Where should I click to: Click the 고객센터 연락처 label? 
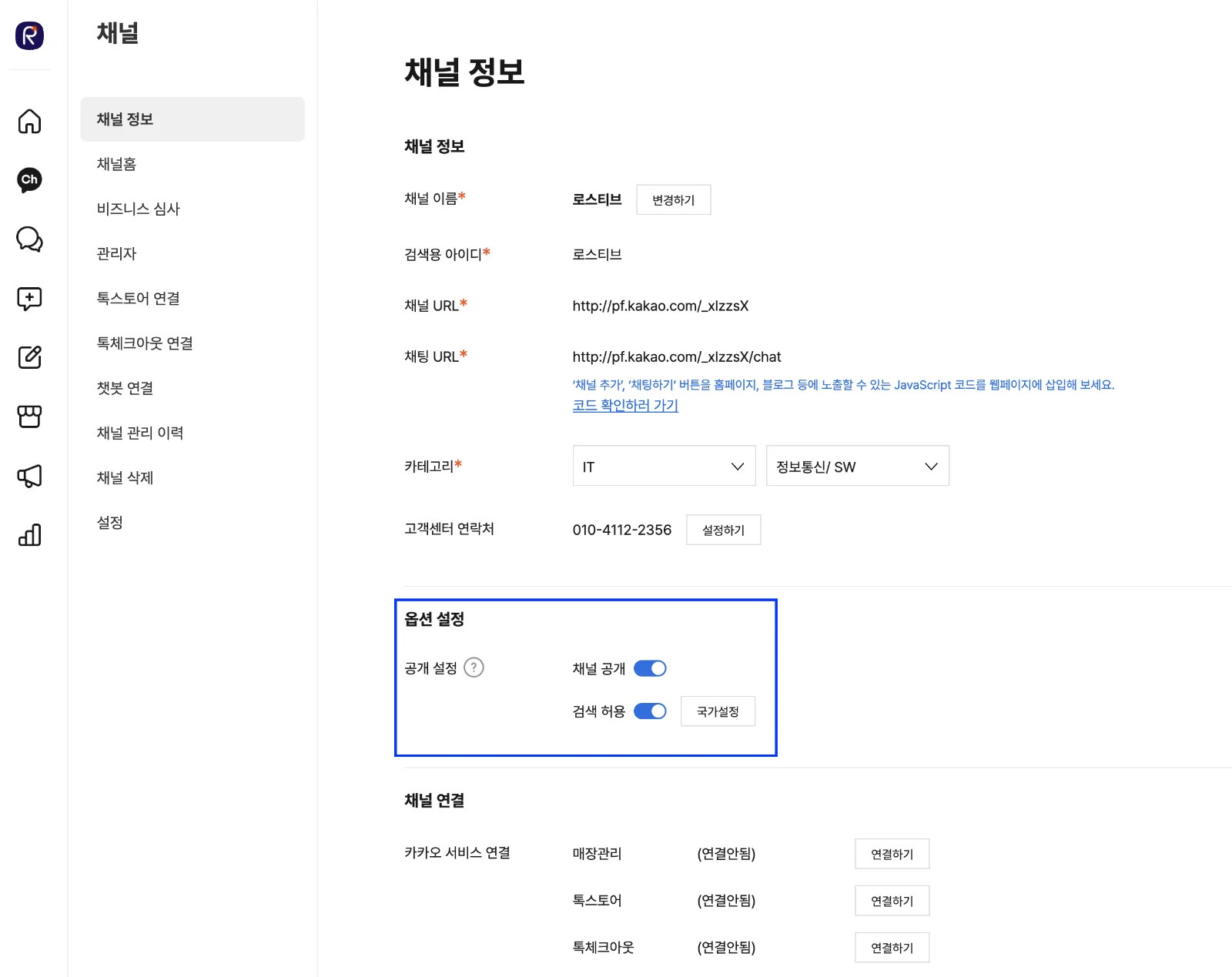(450, 528)
